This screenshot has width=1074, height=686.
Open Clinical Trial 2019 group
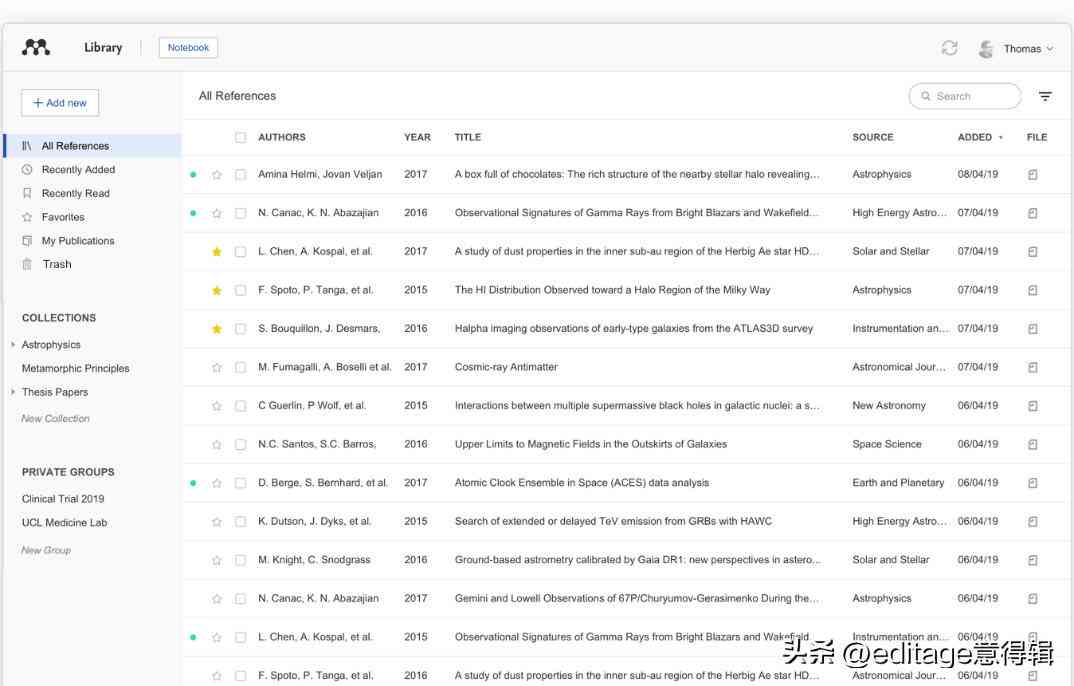point(63,499)
